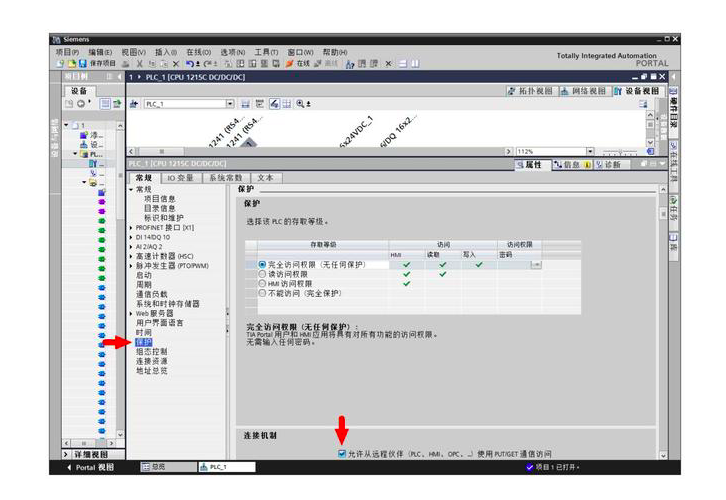This screenshot has height=500, width=726.
Task: Click the show module labels icon beside PLC_1 dropdown
Action: click(246, 104)
